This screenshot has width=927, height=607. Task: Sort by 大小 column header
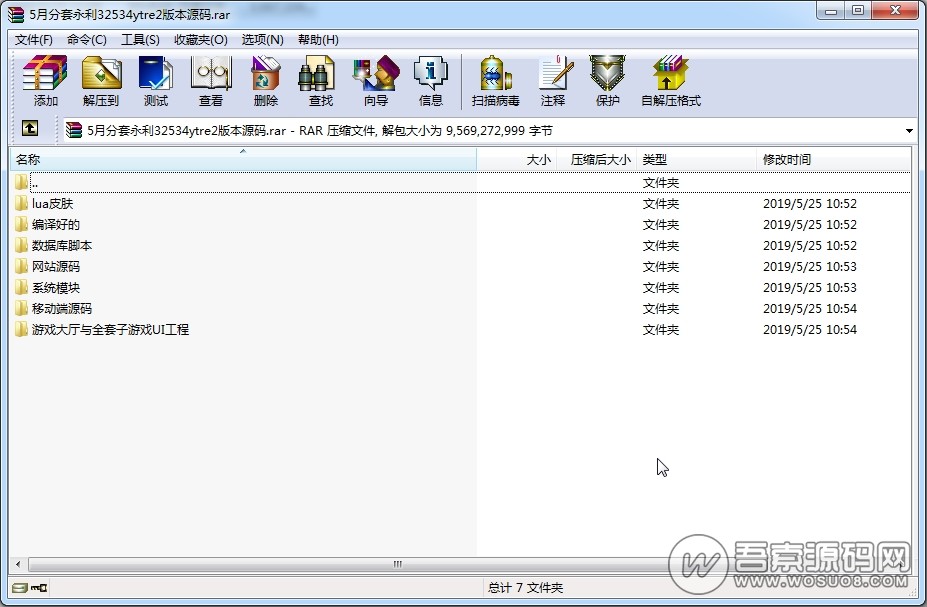(517, 160)
